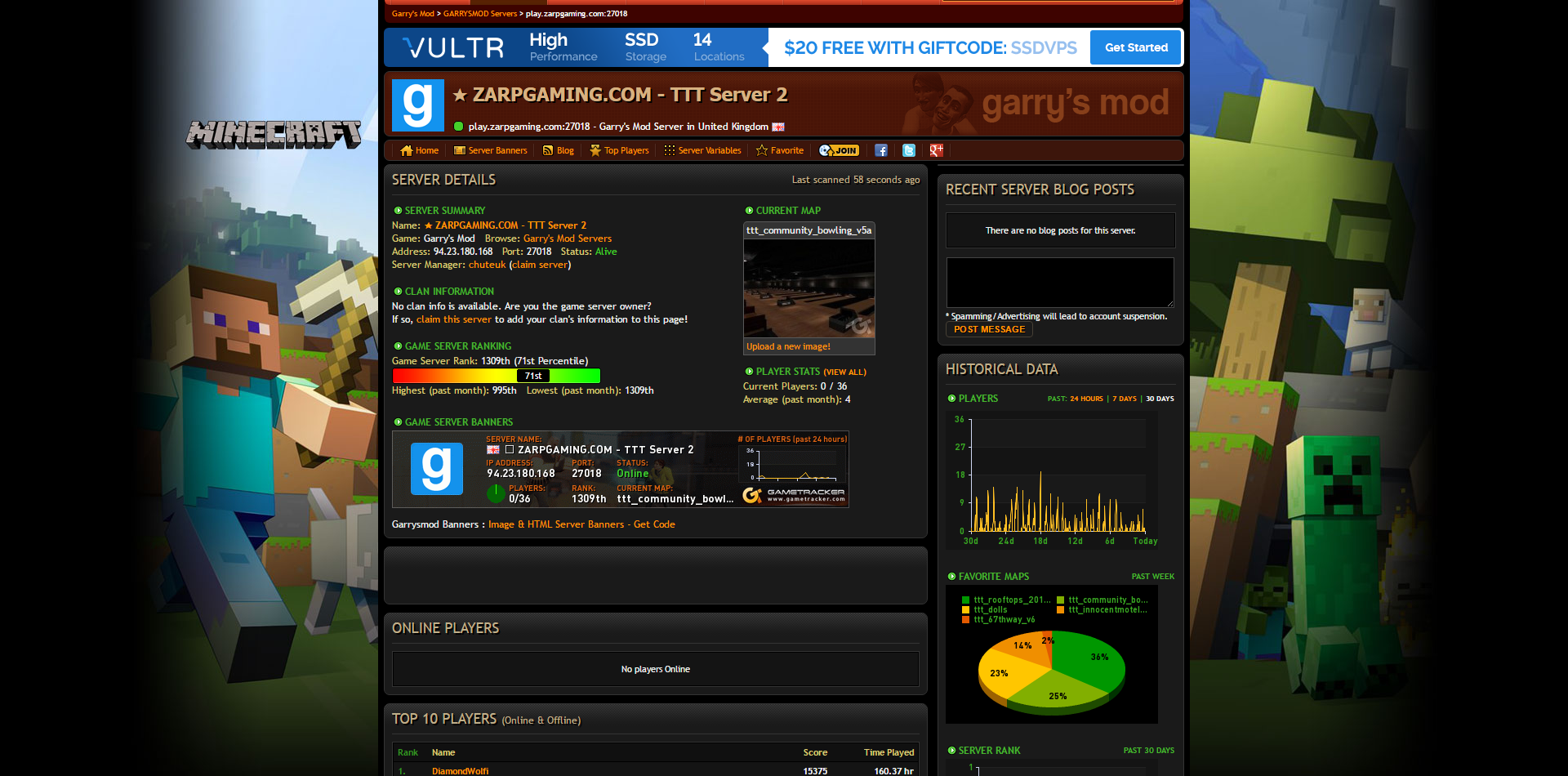This screenshot has height=776, width=1568.
Task: Click ttt_innocentmotel legend swatch
Action: pos(1061,610)
